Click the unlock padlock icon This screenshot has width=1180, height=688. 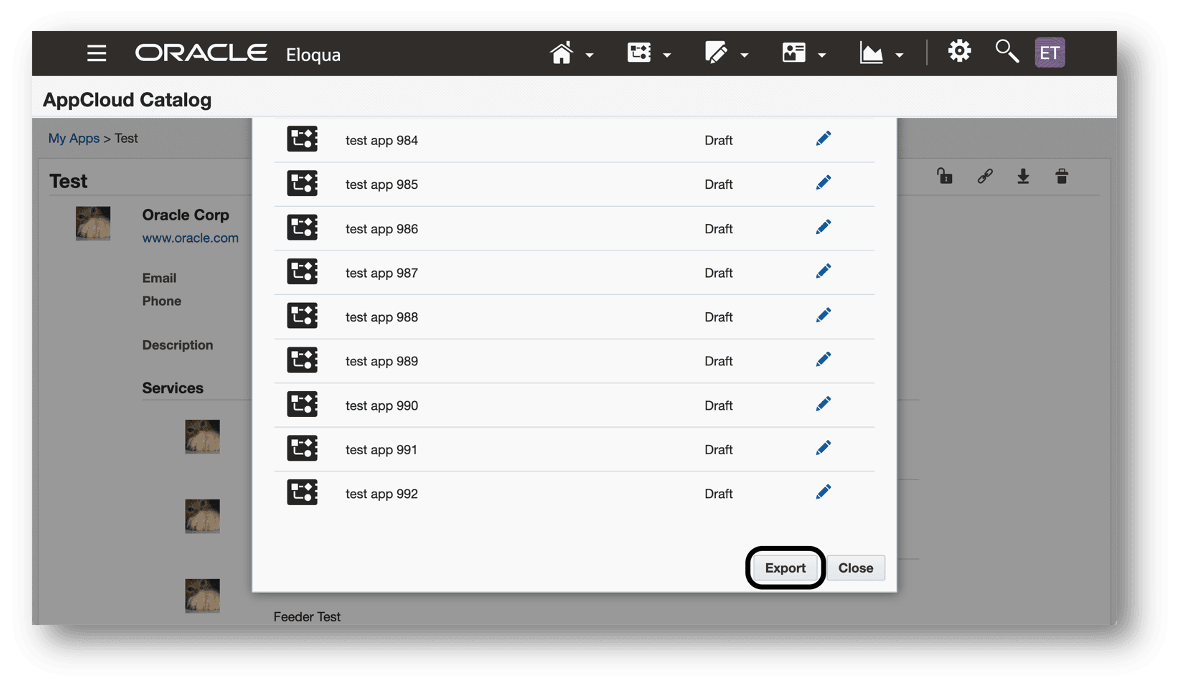[x=944, y=176]
